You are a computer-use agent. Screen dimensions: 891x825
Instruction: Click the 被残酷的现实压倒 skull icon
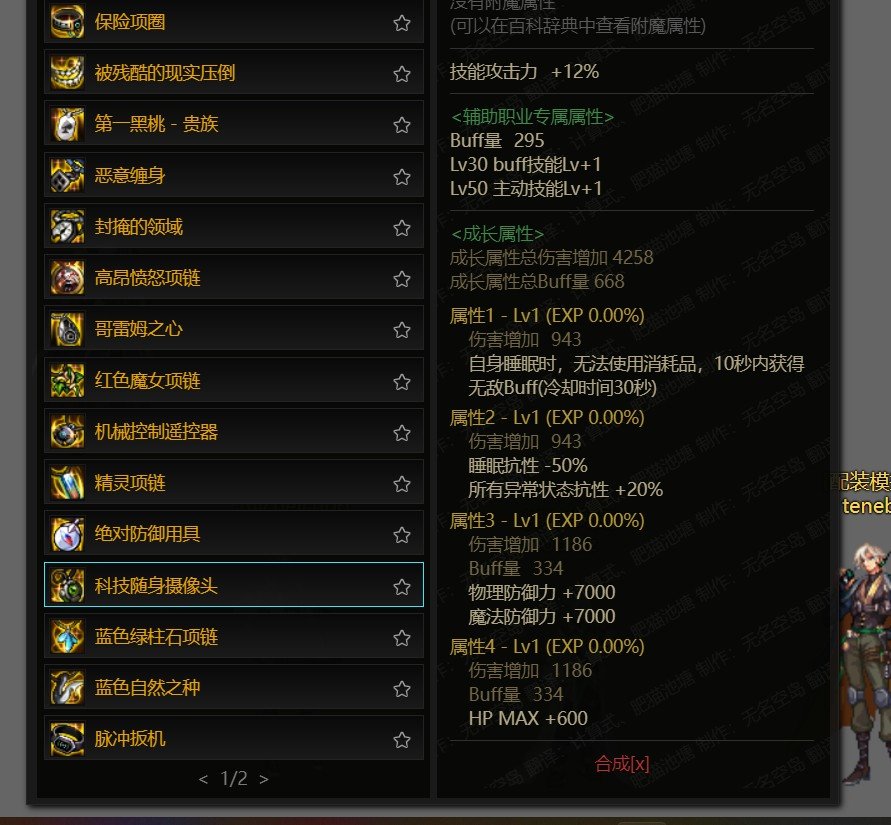(x=67, y=72)
